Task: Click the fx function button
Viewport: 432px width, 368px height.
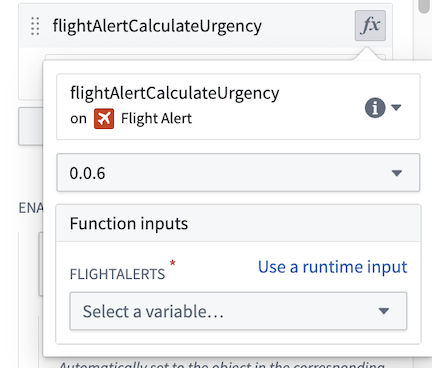Action: 370,26
